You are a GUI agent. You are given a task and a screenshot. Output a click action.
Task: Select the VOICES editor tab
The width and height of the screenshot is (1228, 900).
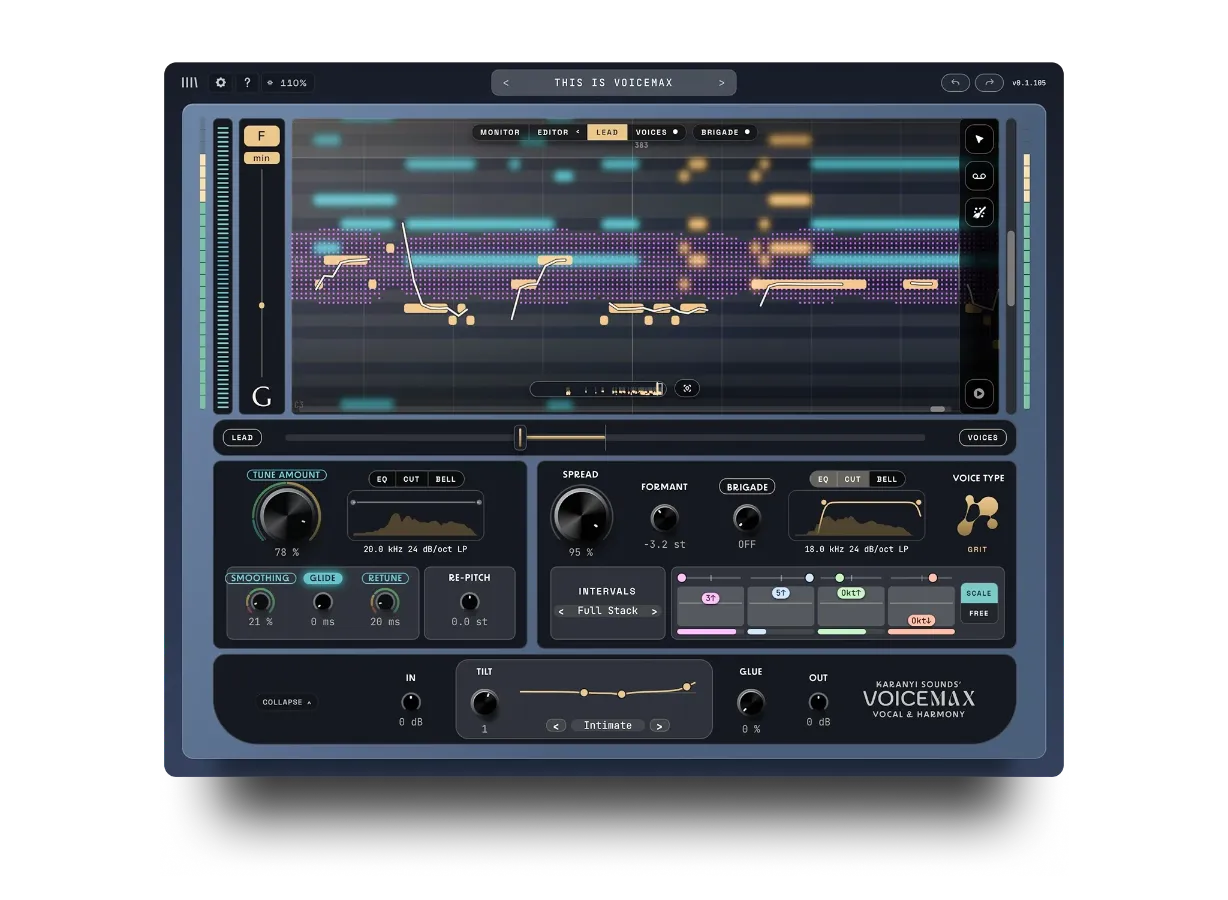[x=656, y=132]
